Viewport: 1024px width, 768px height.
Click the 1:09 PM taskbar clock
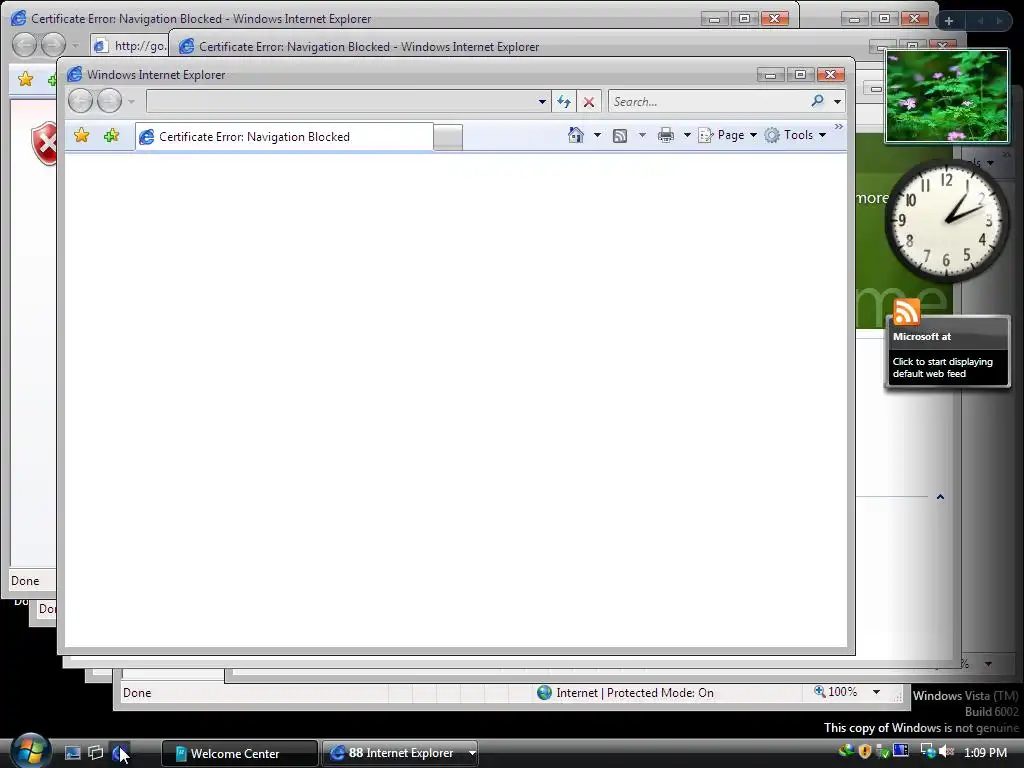pyautogui.click(x=985, y=752)
